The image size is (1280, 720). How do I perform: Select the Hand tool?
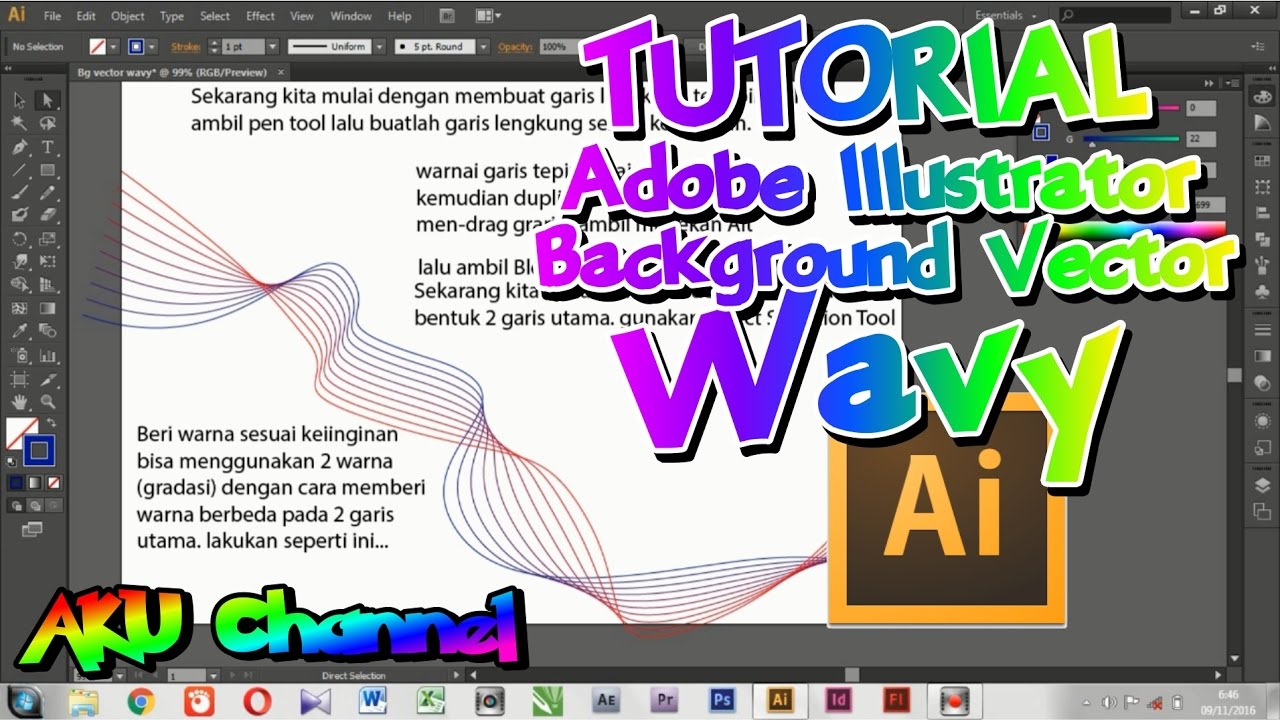pyautogui.click(x=20, y=403)
